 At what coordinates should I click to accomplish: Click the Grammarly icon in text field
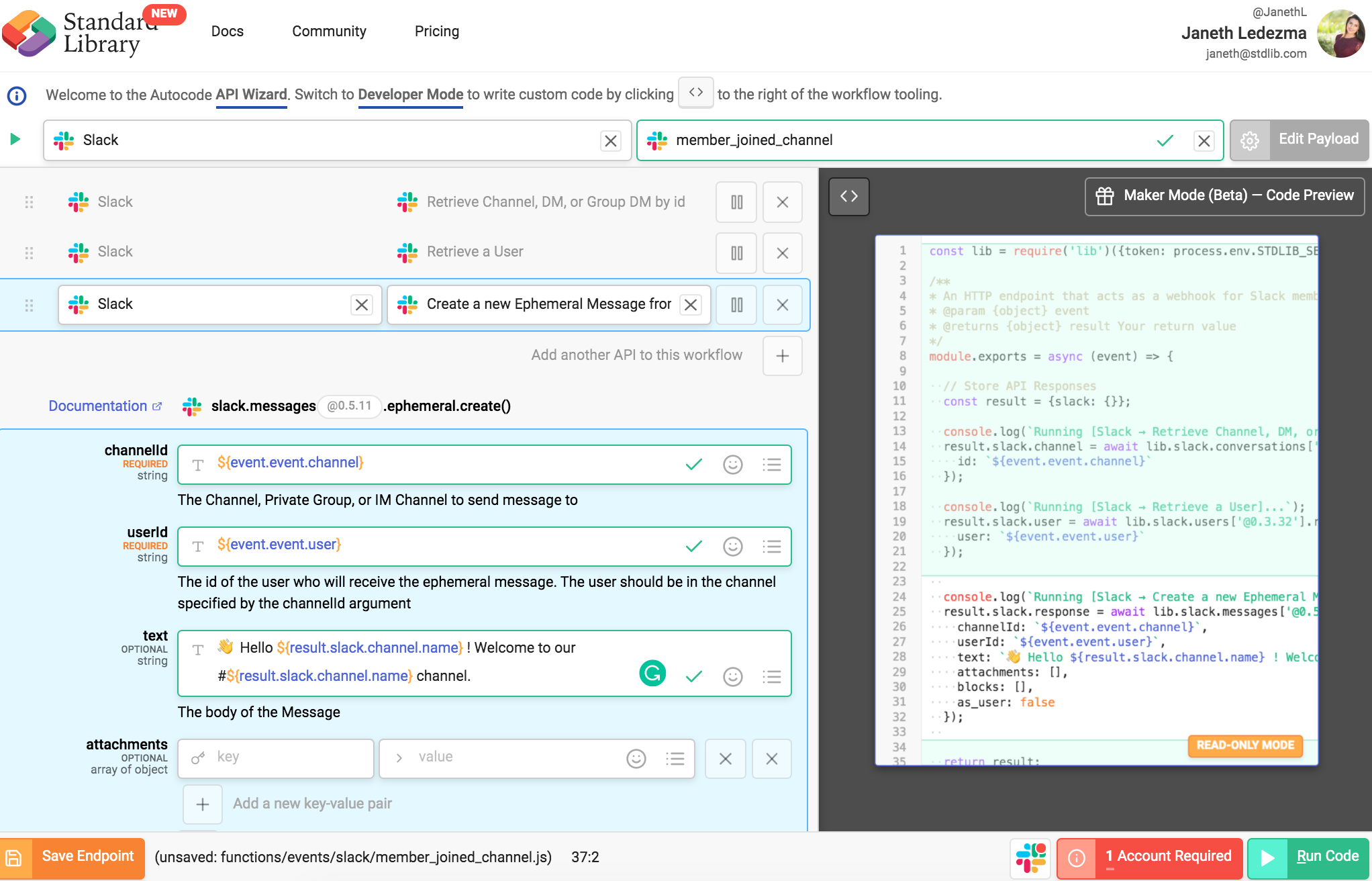[x=652, y=674]
